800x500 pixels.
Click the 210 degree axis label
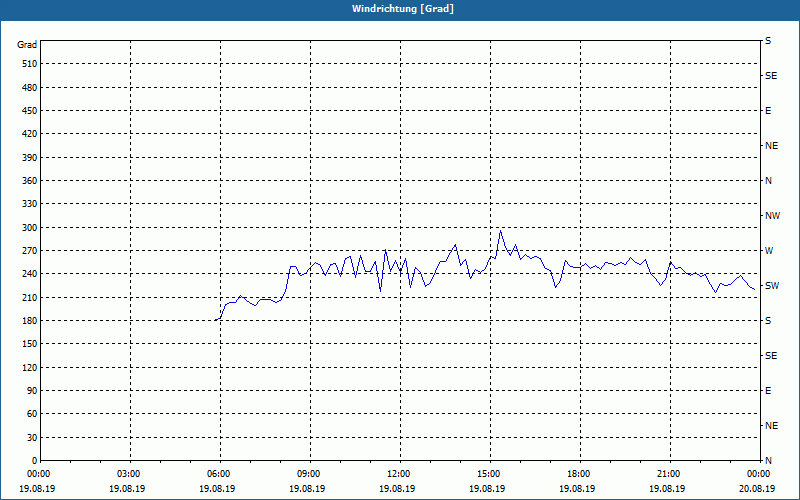coord(30,297)
